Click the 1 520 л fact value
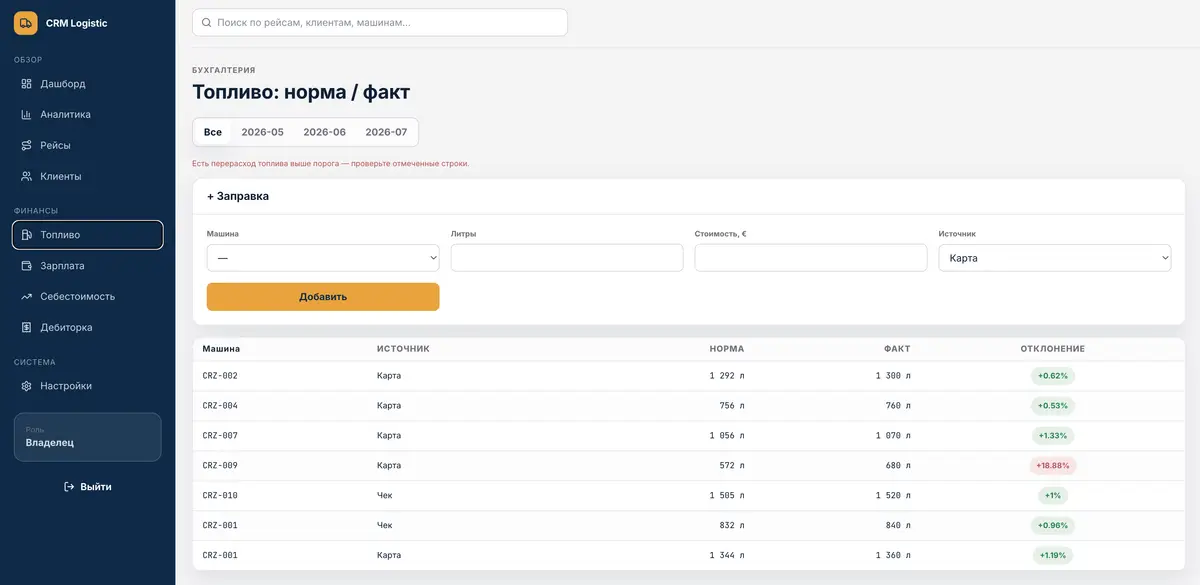 tap(893, 496)
